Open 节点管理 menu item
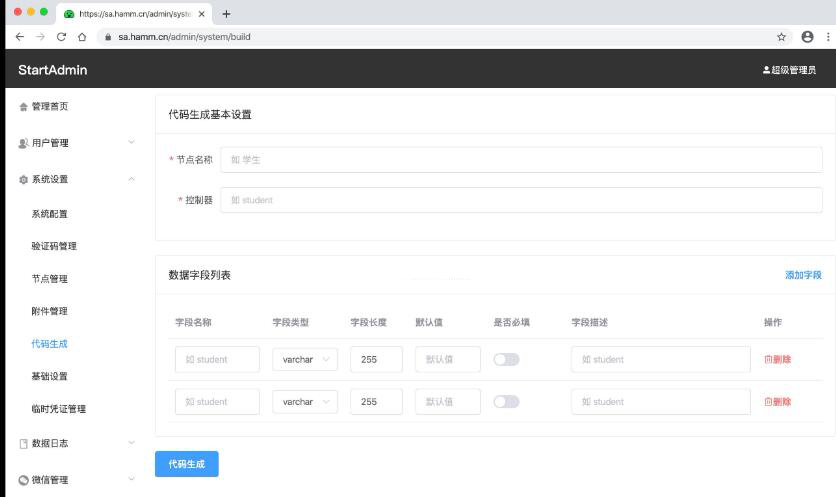Screen dimensions: 836x497 [50, 278]
